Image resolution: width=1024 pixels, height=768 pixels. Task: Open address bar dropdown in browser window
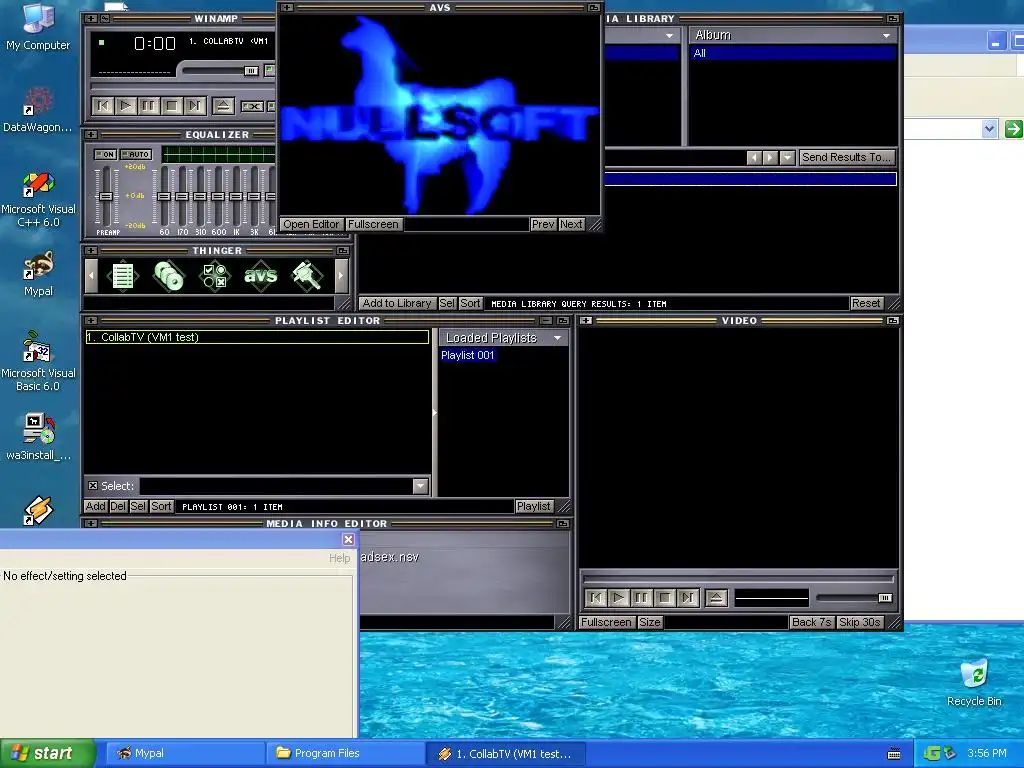coord(989,129)
